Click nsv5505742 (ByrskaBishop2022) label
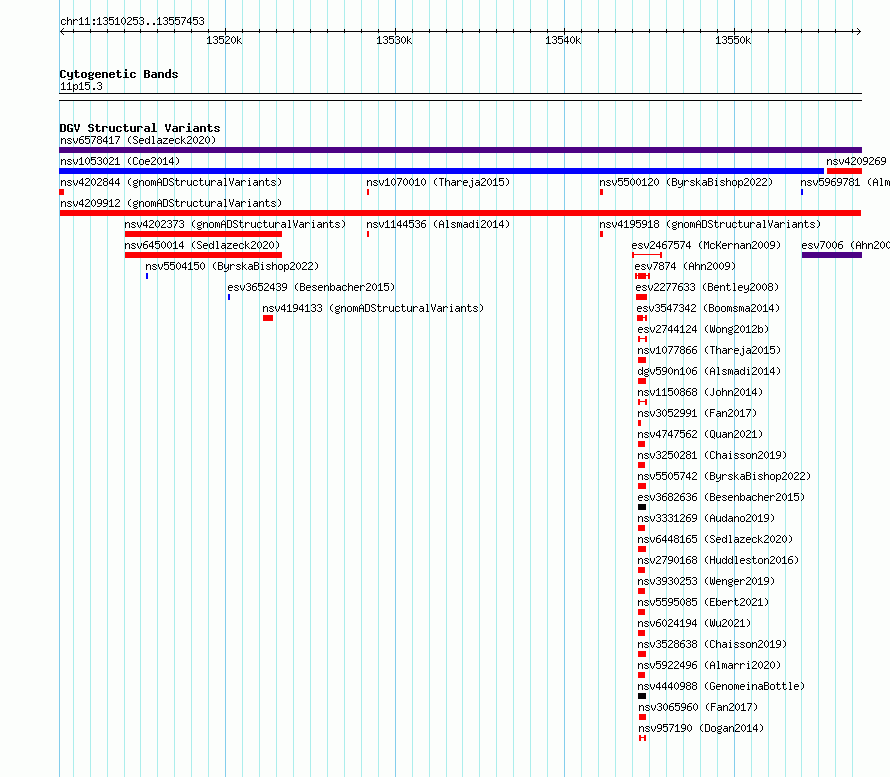Screen dimensions: 890x777 point(724,476)
